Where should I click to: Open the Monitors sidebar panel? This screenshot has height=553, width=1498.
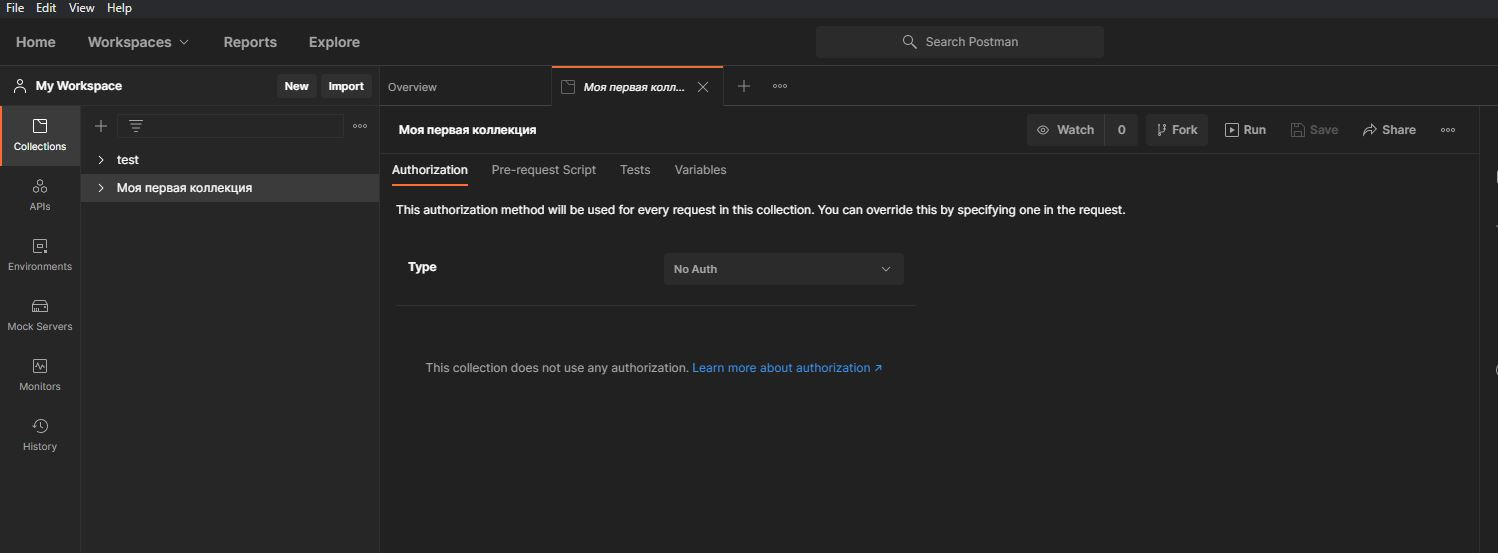pyautogui.click(x=40, y=376)
